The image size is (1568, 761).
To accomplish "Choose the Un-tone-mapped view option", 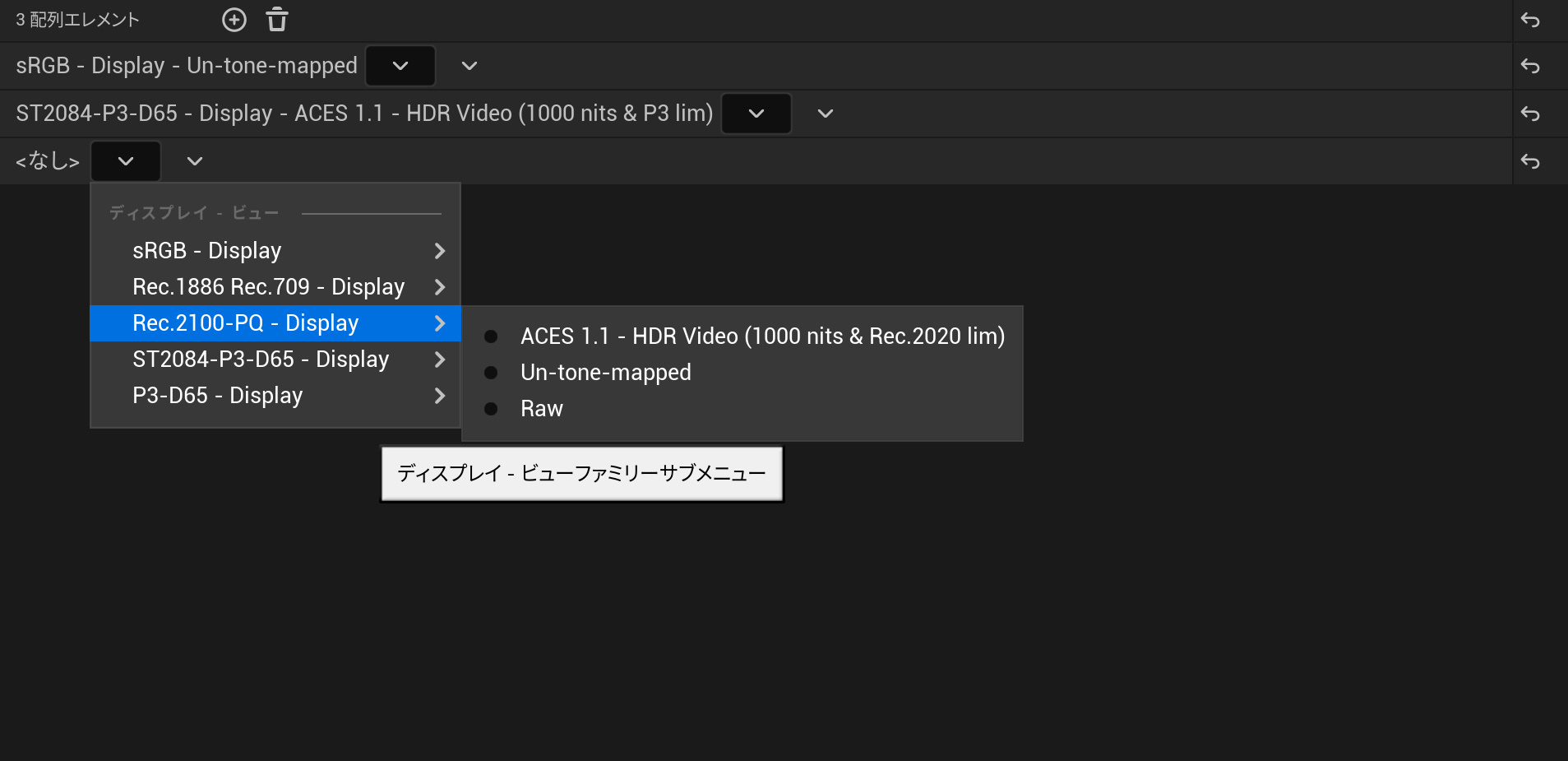I will click(605, 373).
